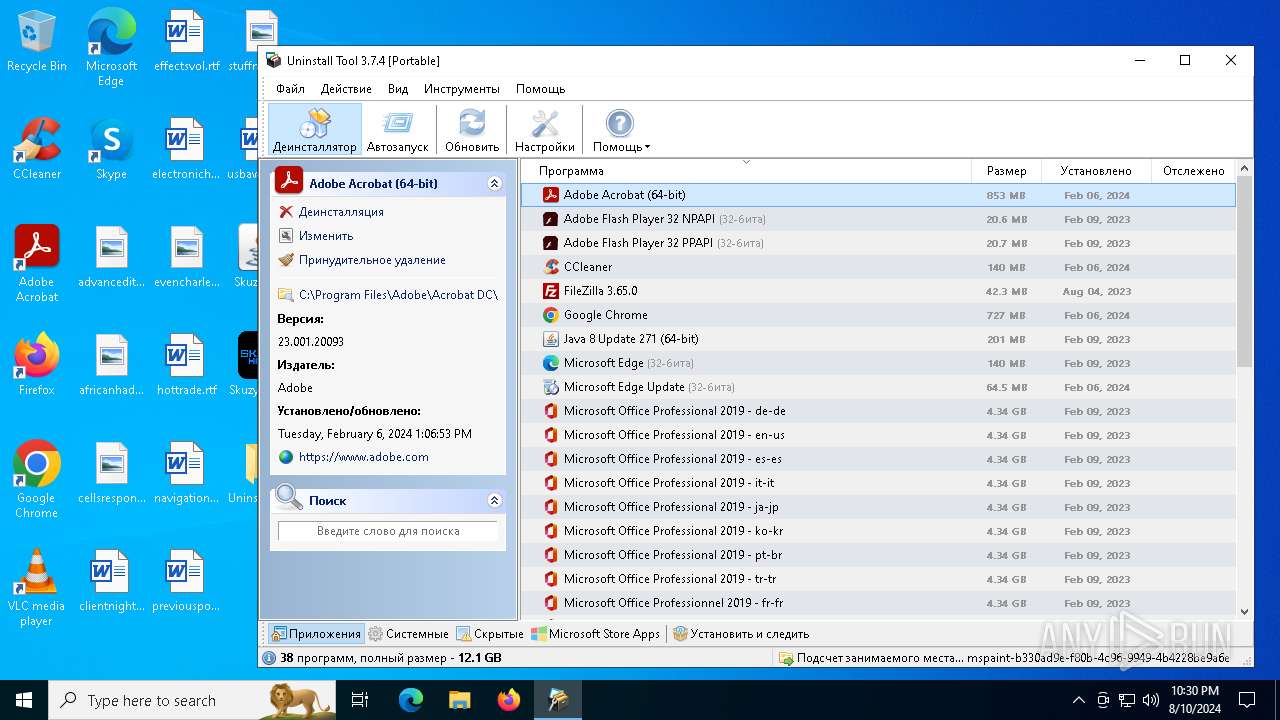Open the CCleaner desktop shortcut
The height and width of the screenshot is (720, 1280).
[37, 150]
